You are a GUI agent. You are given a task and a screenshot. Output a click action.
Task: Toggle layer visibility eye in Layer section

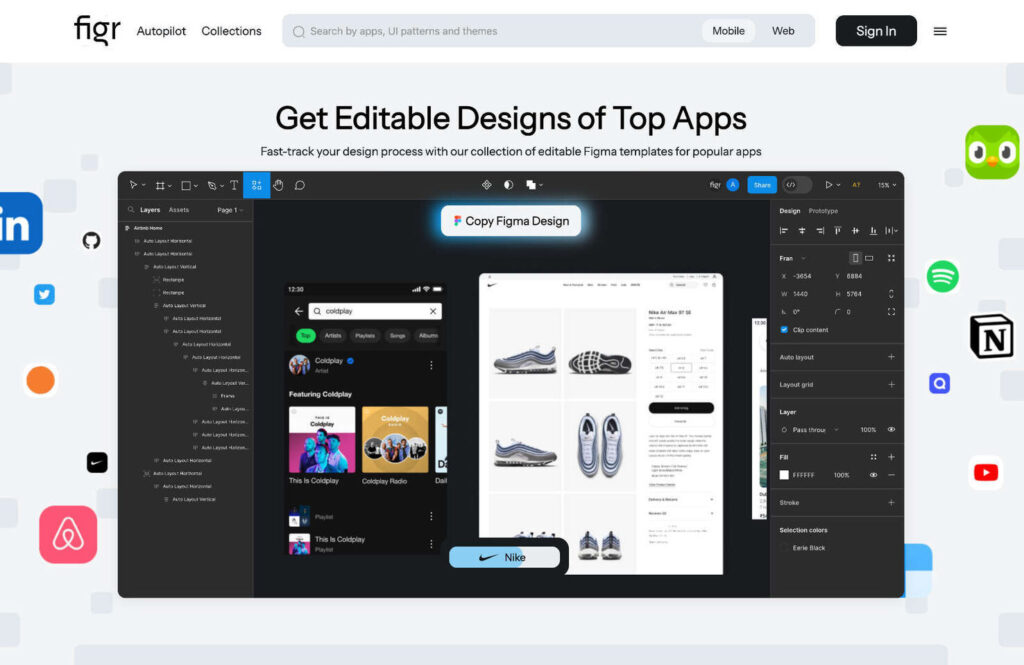click(x=891, y=429)
